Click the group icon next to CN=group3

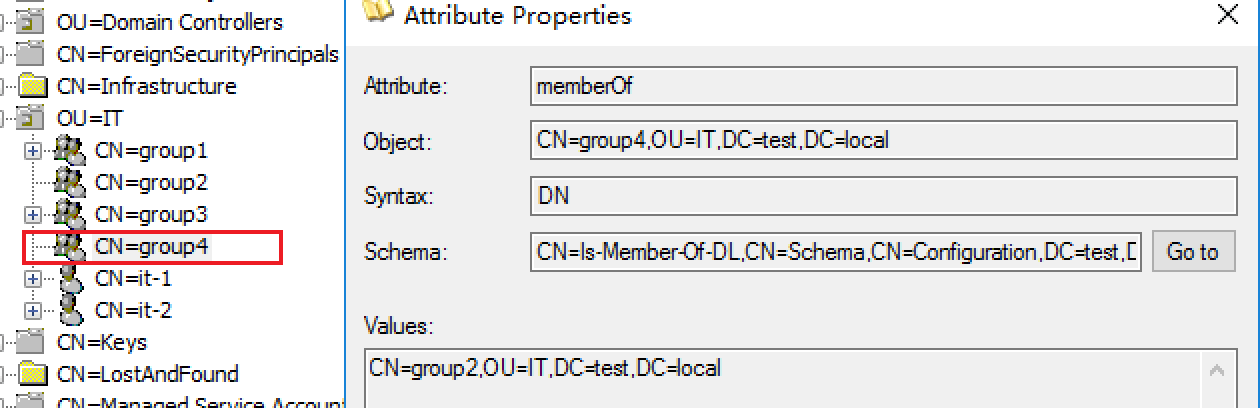point(69,214)
